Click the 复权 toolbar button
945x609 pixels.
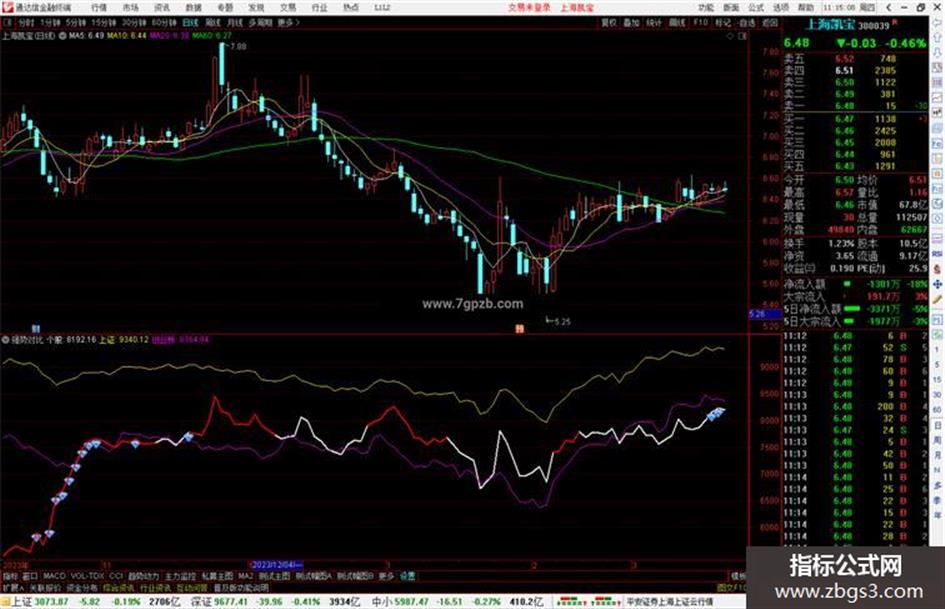609,22
